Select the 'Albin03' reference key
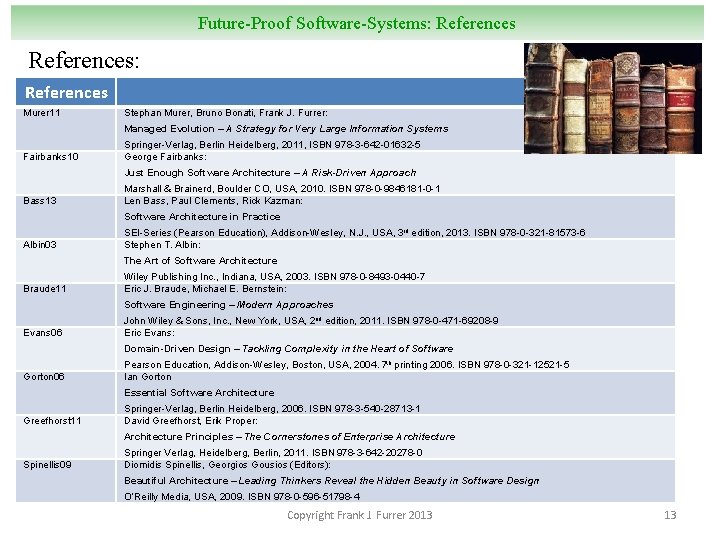Viewport: 720px width, 540px height. coord(40,245)
